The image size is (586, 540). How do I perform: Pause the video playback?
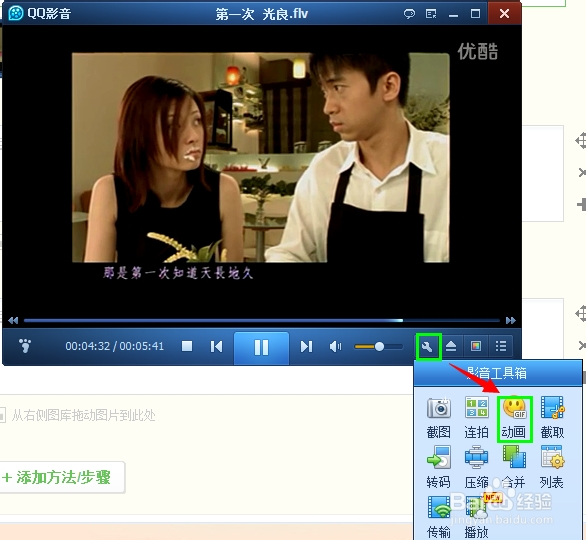(261, 348)
